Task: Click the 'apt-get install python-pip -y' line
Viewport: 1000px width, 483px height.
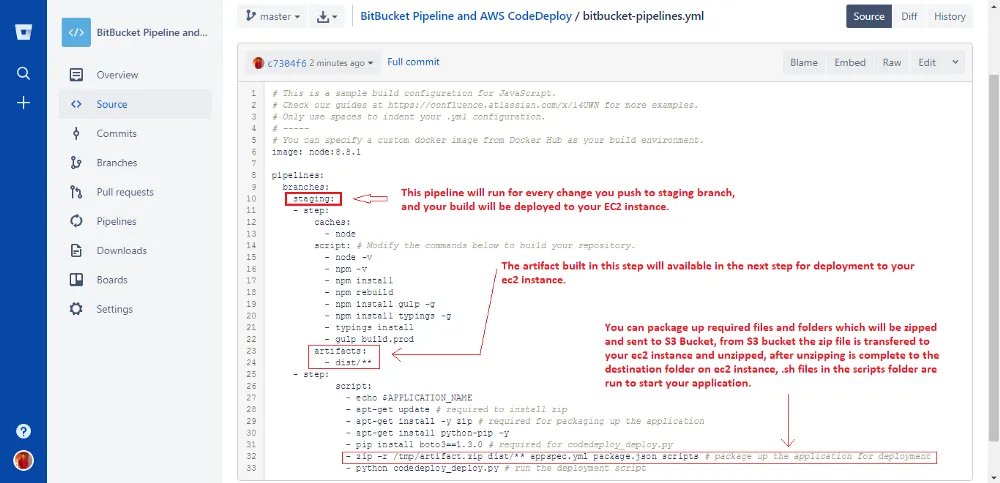Action: click(427, 433)
